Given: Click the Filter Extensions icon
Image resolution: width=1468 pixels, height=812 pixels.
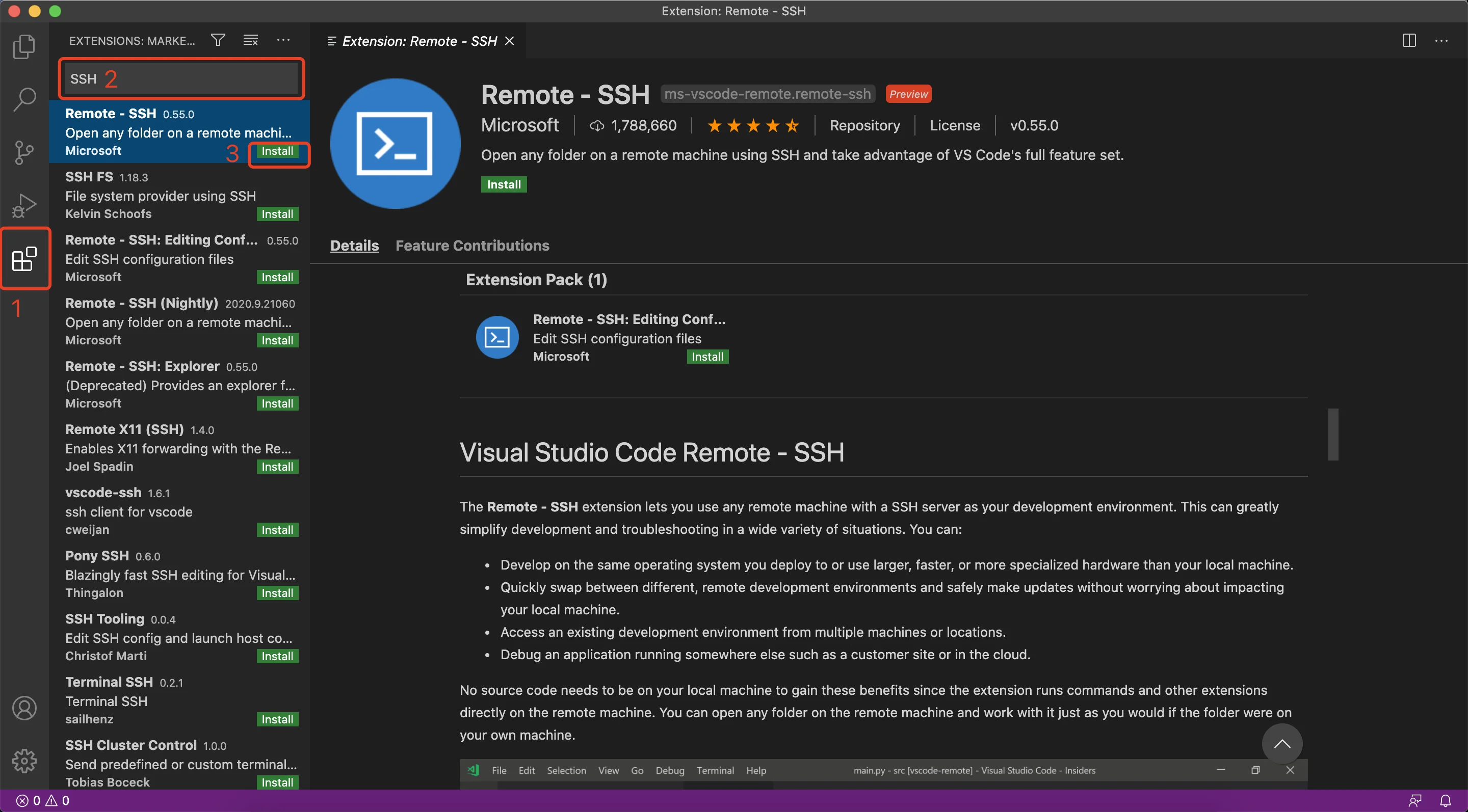Looking at the screenshot, I should (x=218, y=39).
